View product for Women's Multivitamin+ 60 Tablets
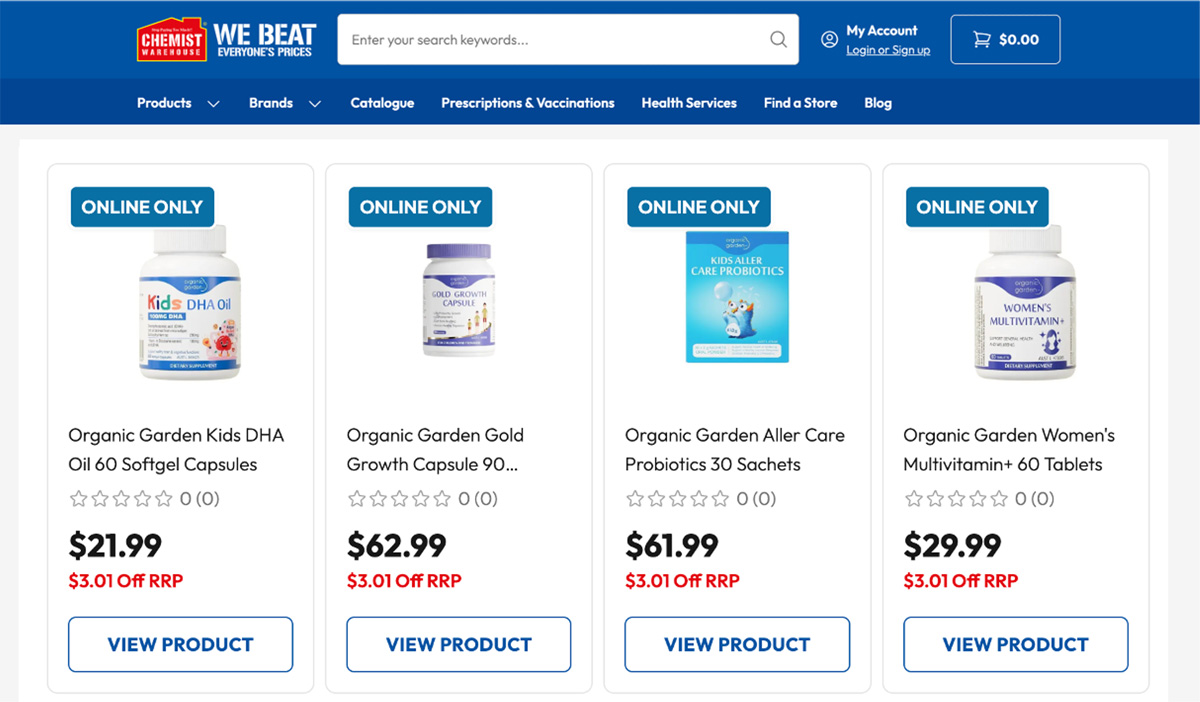 coord(1016,644)
